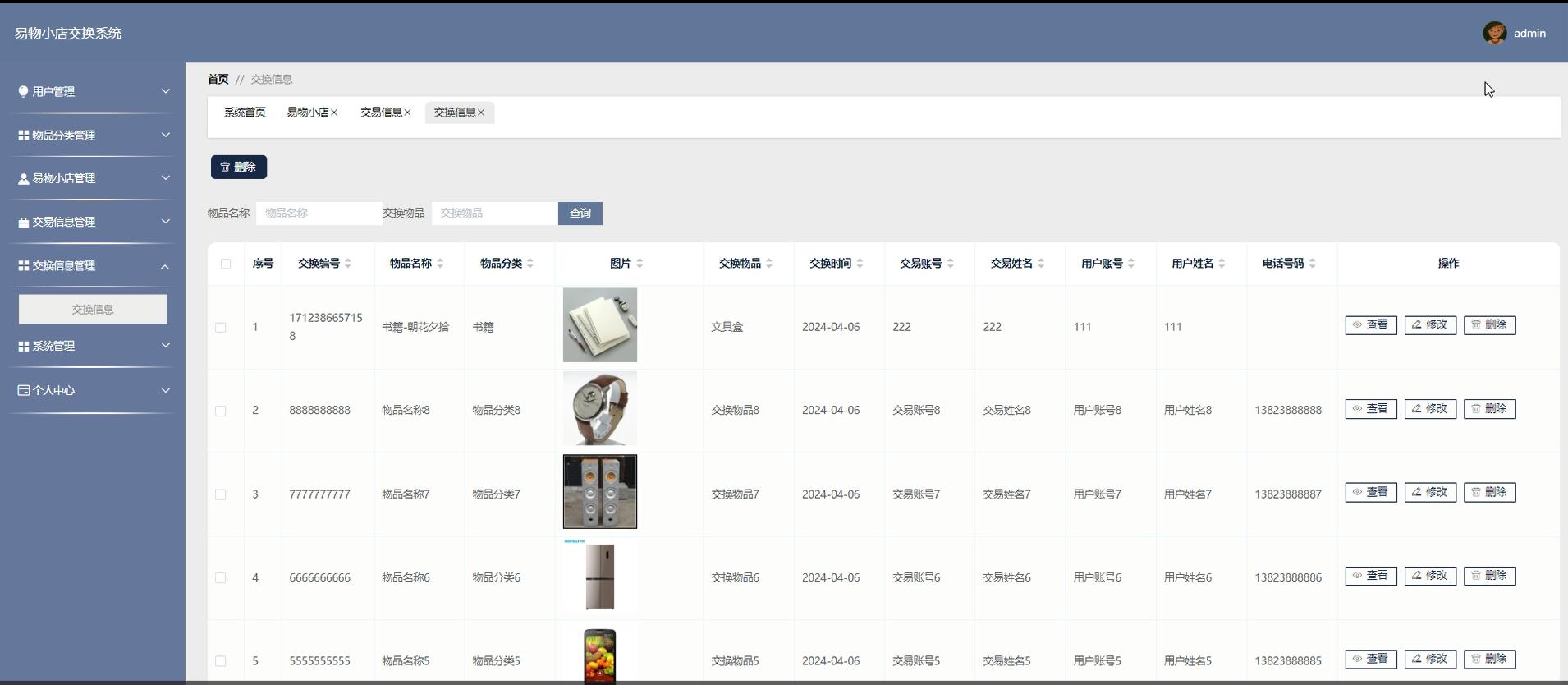Image resolution: width=1568 pixels, height=685 pixels.
Task: Click sort arrows on 交换物品 column
Action: point(769,264)
